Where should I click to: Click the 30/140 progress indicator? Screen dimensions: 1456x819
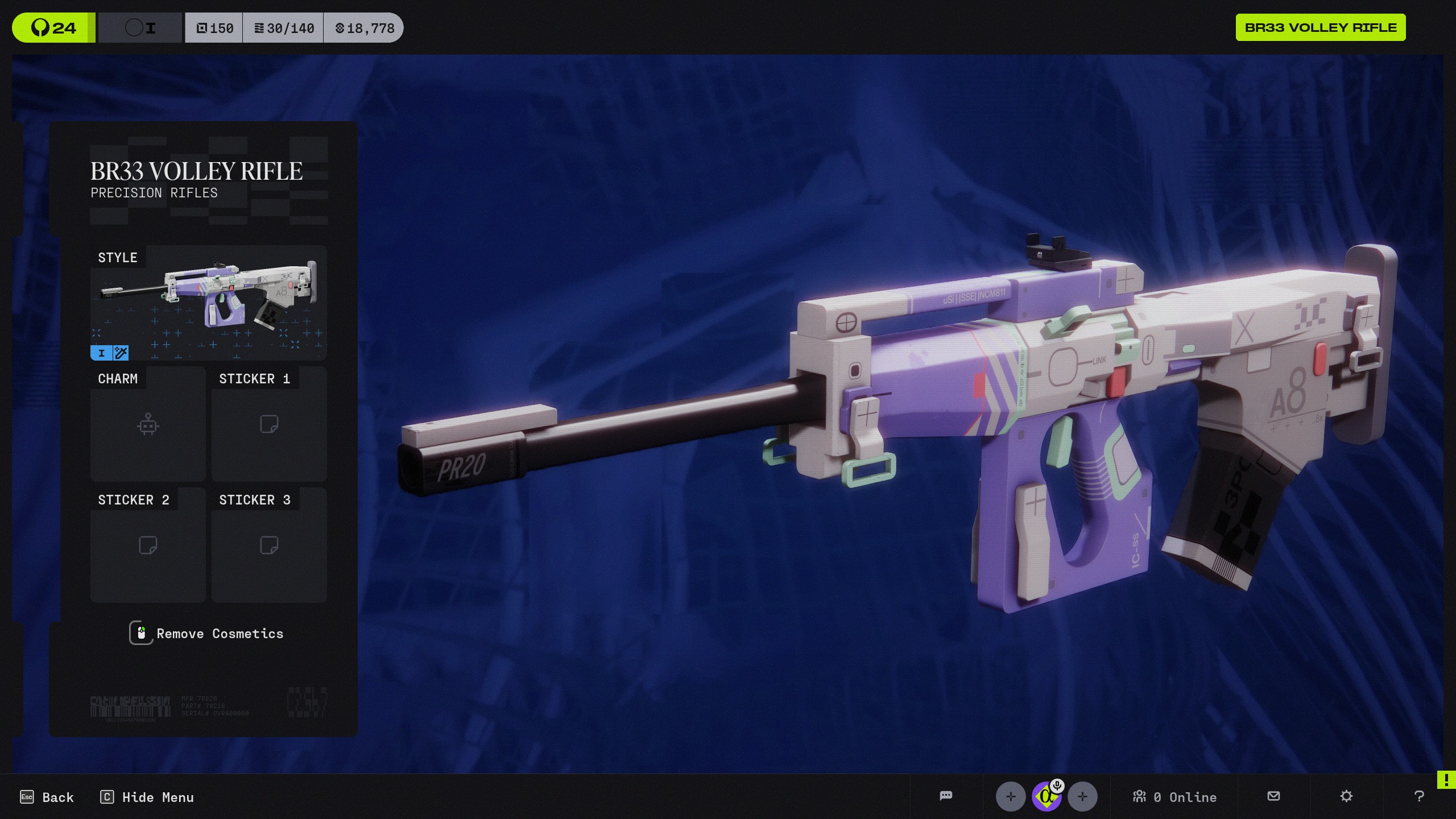tap(283, 27)
